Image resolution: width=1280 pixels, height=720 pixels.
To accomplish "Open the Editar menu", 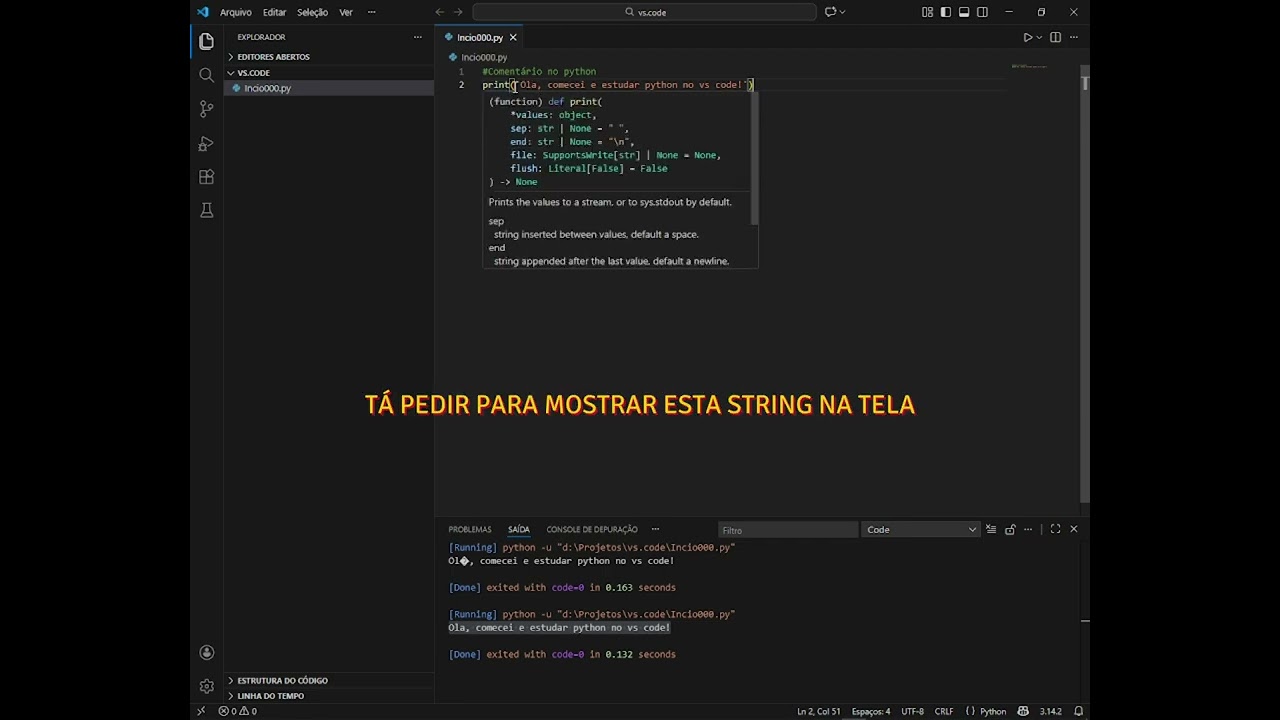I will pos(274,12).
